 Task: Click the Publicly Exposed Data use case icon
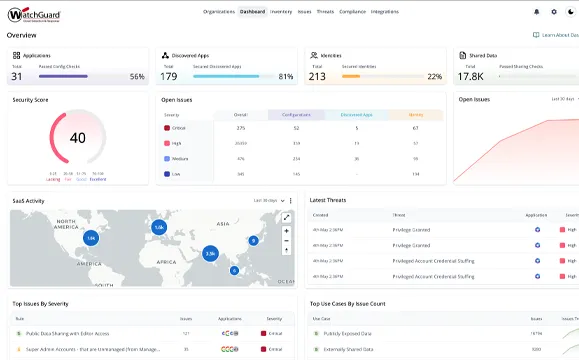click(316, 333)
